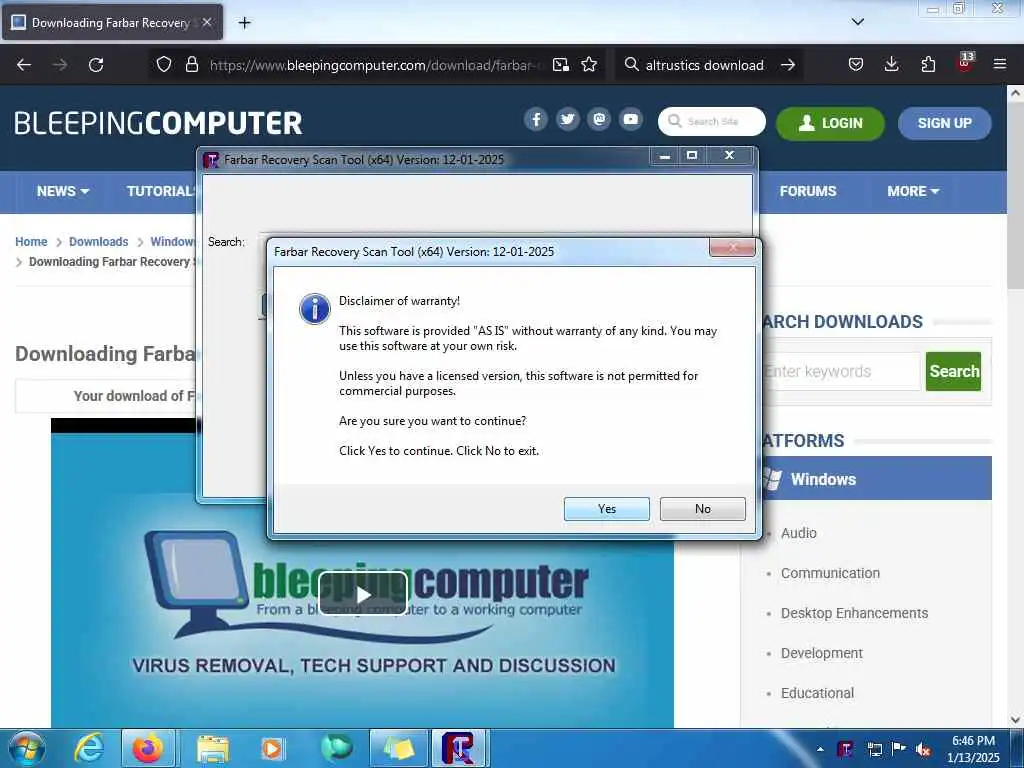Click the URL address bar
1024x768 pixels.
tap(375, 65)
